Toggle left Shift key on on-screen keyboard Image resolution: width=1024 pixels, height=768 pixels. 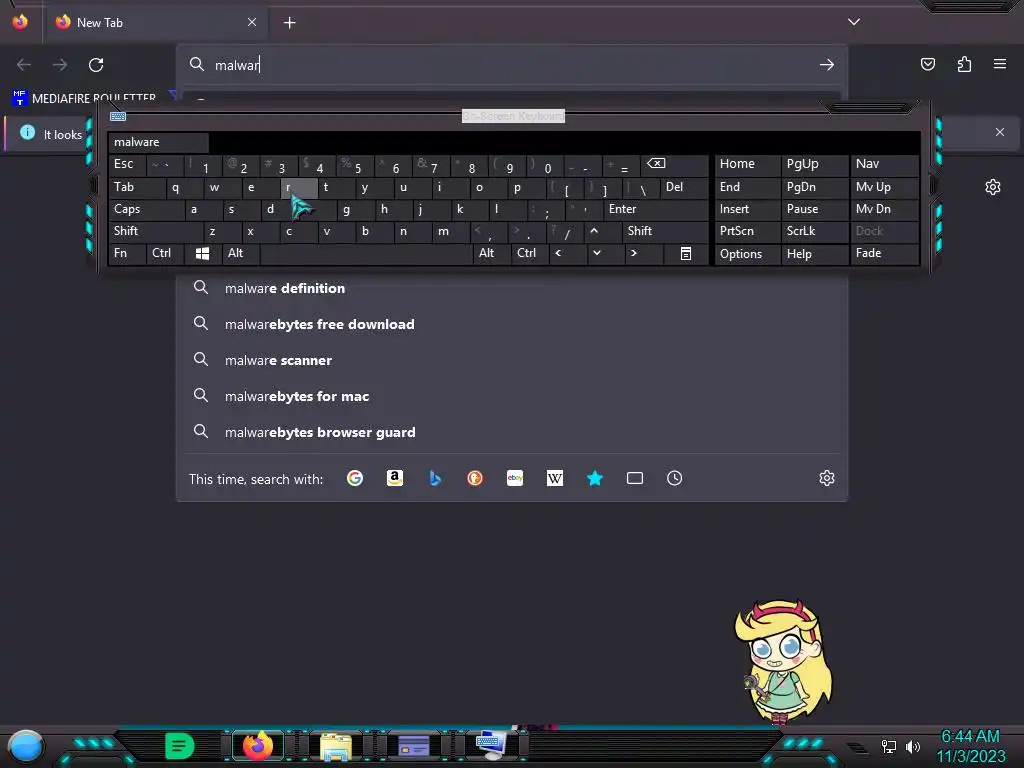tap(155, 231)
